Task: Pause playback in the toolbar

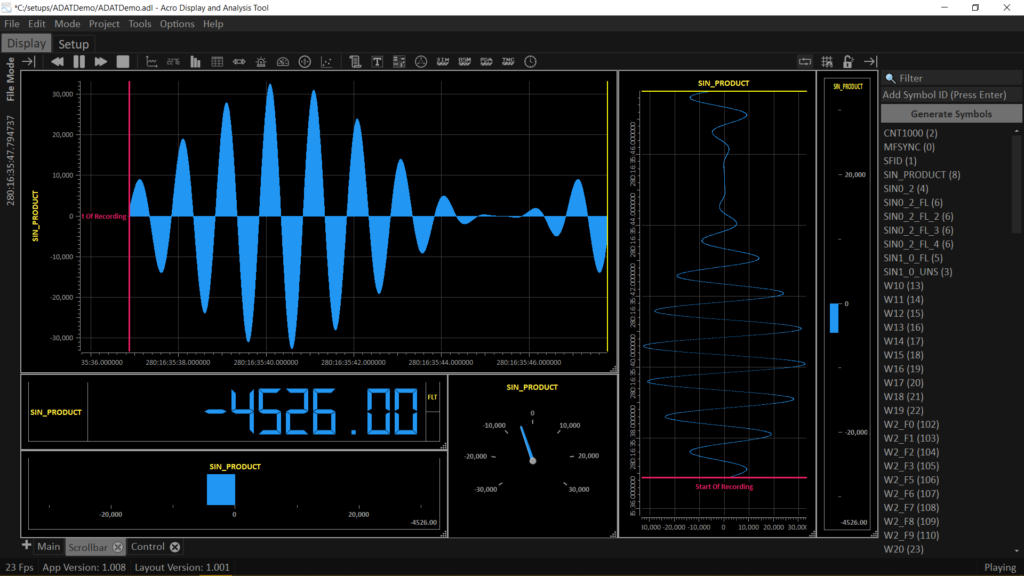Action: (79, 62)
